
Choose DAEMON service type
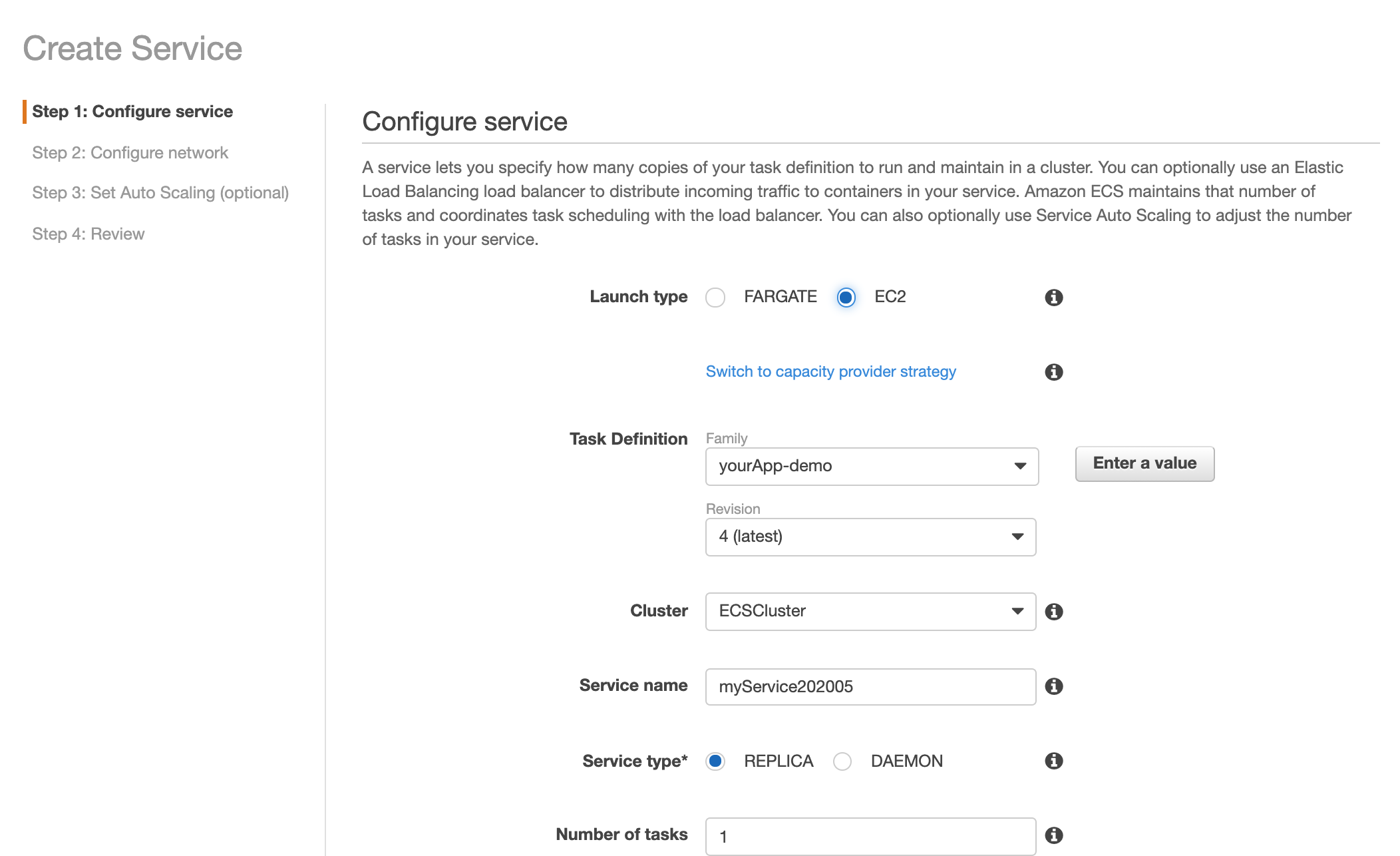click(x=842, y=761)
